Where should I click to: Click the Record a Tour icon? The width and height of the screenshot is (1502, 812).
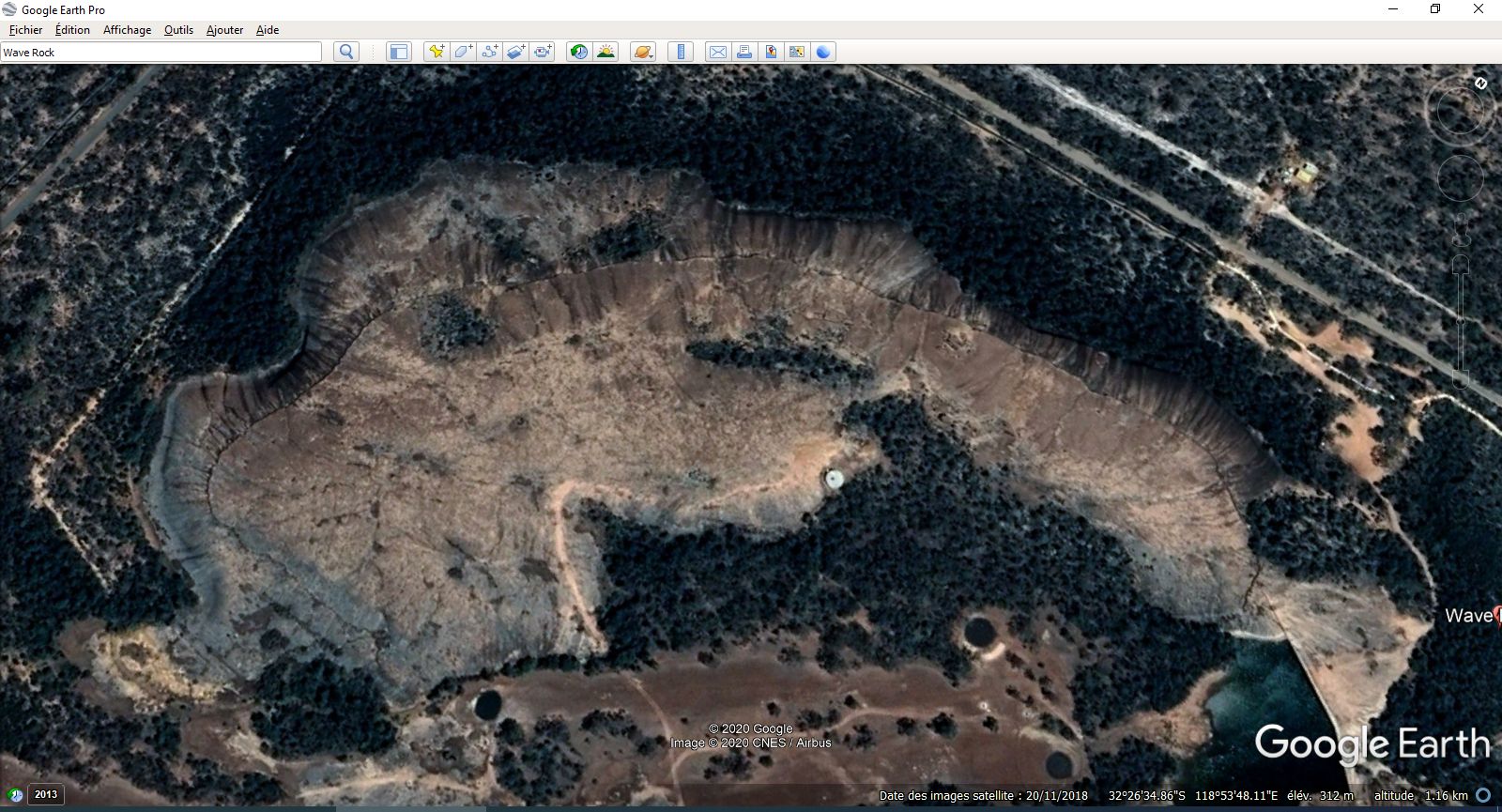click(x=544, y=52)
